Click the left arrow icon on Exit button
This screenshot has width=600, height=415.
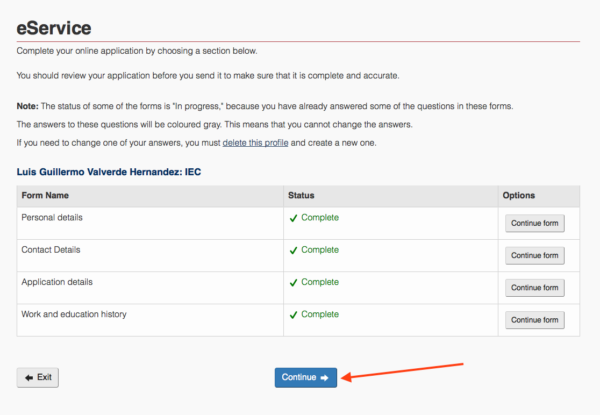pyautogui.click(x=28, y=377)
